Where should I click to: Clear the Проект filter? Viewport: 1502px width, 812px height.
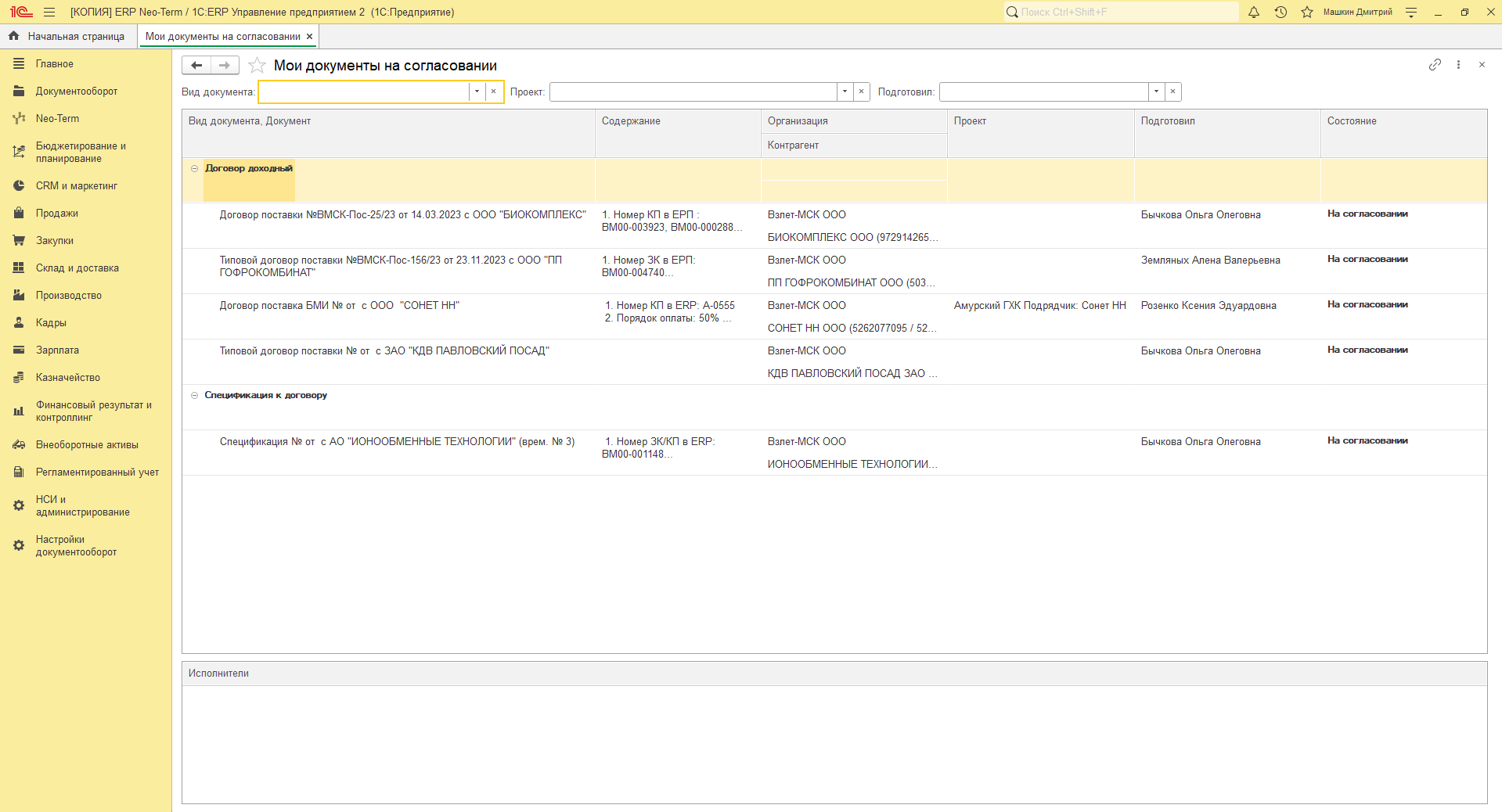862,92
